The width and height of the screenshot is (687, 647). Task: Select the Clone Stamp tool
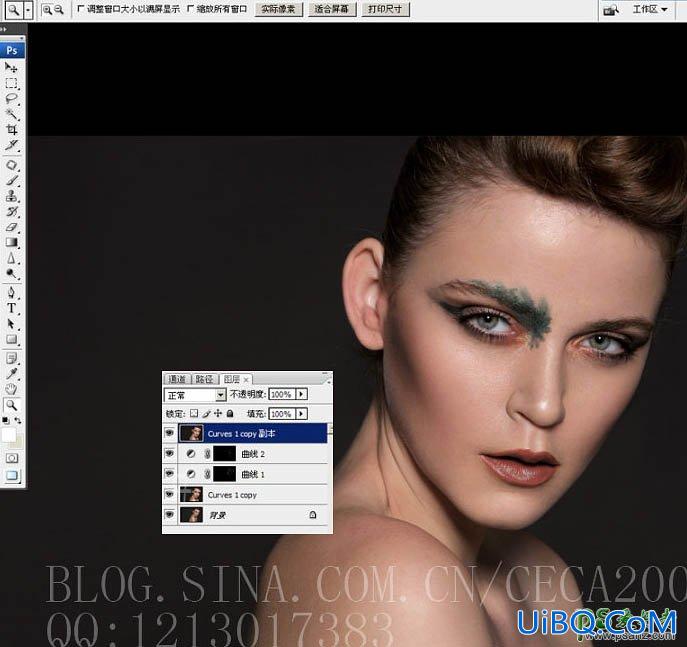[11, 196]
